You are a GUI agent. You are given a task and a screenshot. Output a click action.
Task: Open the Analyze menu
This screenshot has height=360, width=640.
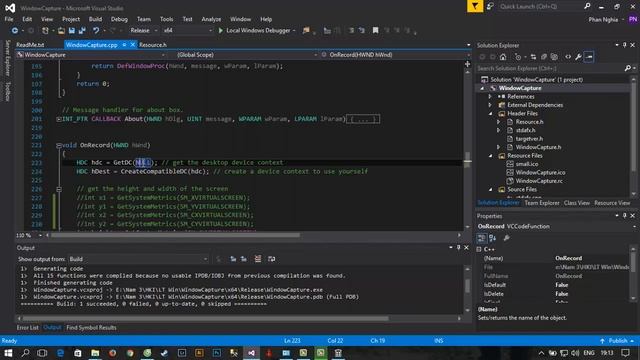(211, 19)
